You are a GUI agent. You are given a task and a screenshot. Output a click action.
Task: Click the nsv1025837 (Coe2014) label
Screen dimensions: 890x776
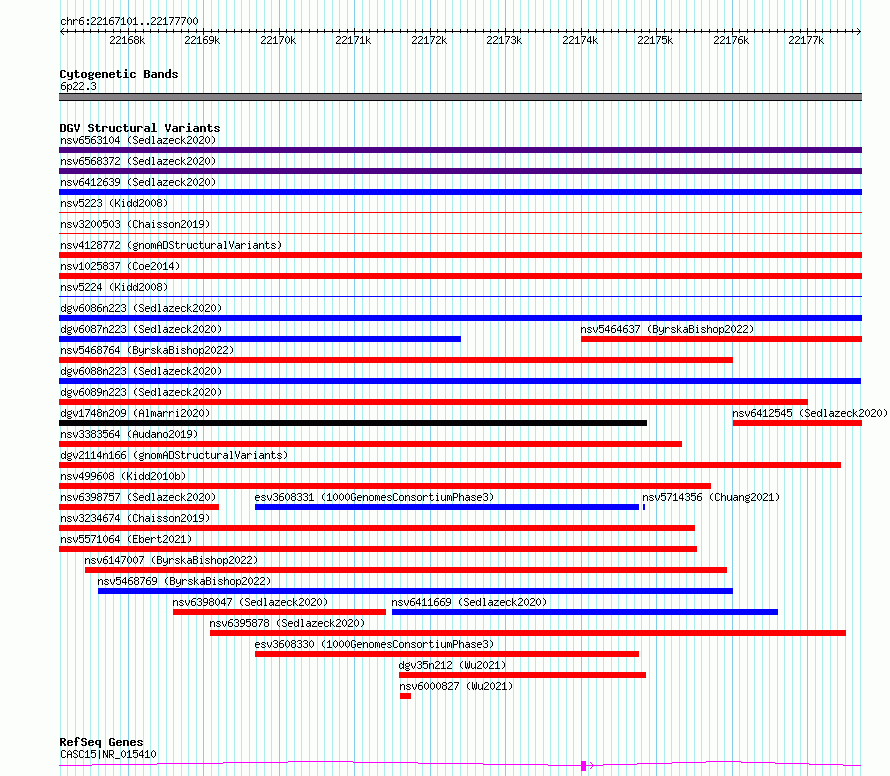[120, 266]
